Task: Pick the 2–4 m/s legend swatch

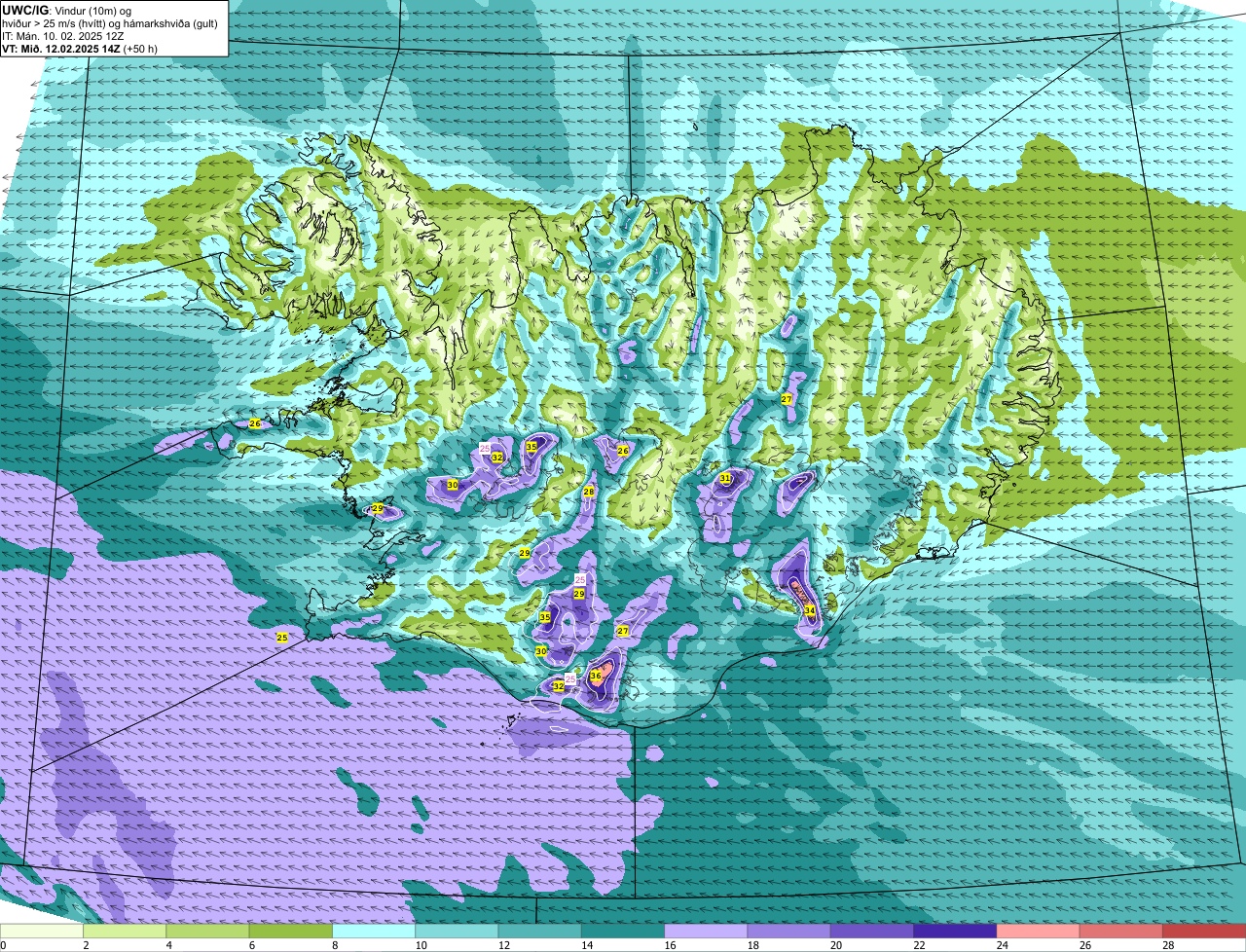Action: (125, 931)
